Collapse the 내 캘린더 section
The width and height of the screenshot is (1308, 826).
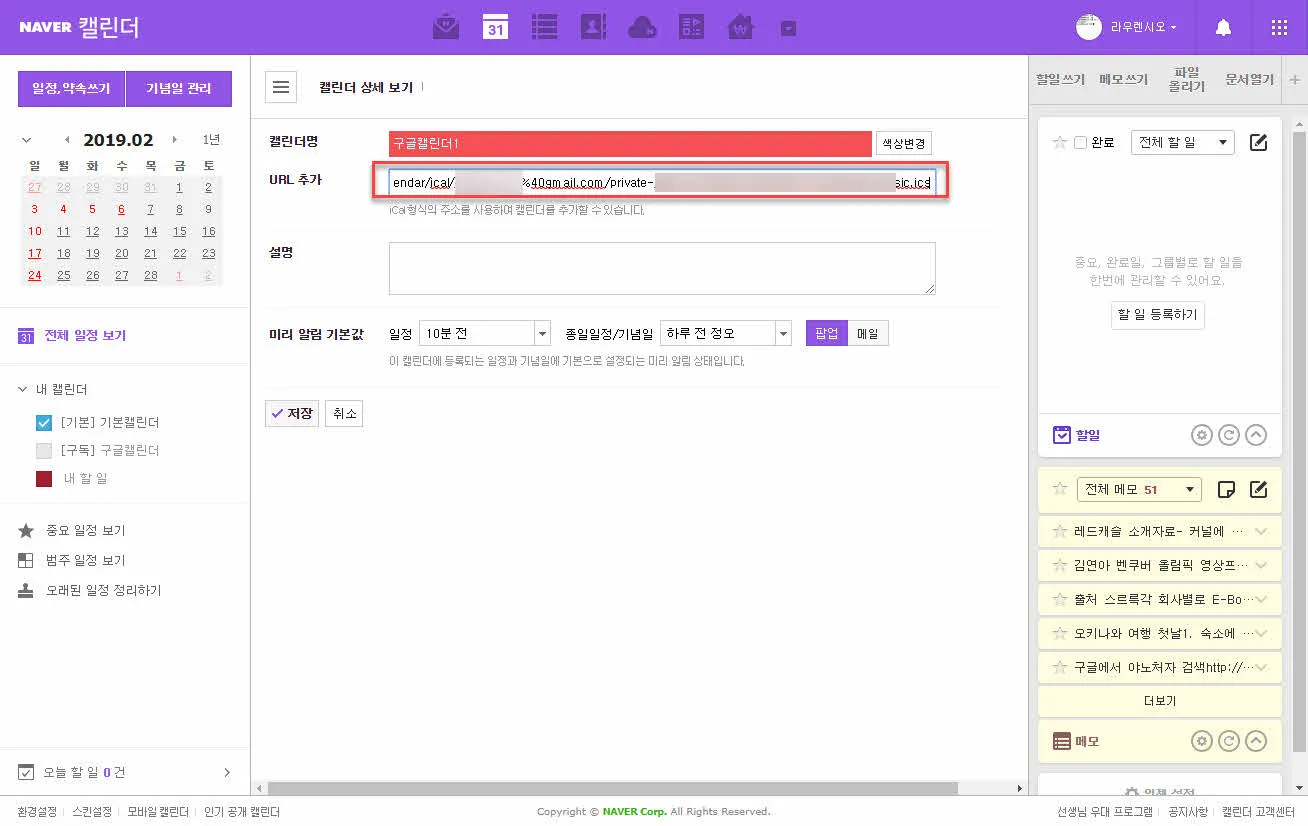tap(23, 389)
